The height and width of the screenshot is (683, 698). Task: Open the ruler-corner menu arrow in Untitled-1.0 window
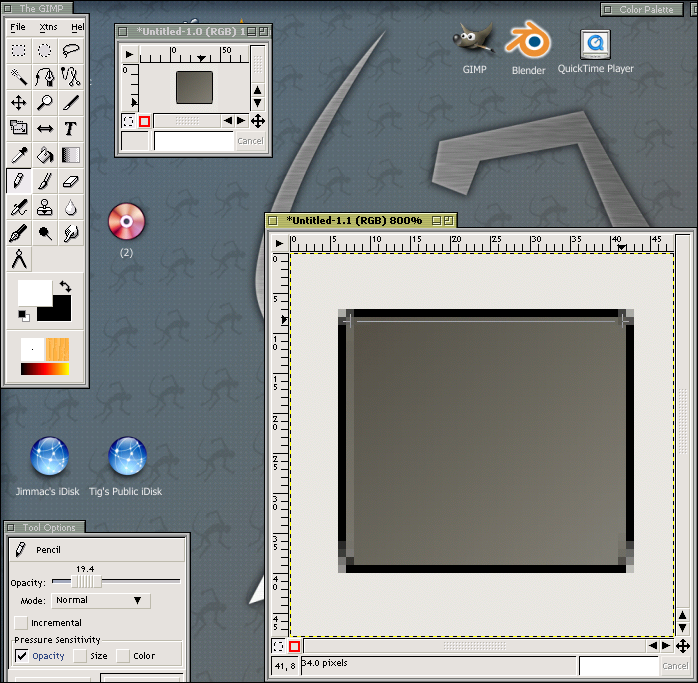click(x=129, y=49)
